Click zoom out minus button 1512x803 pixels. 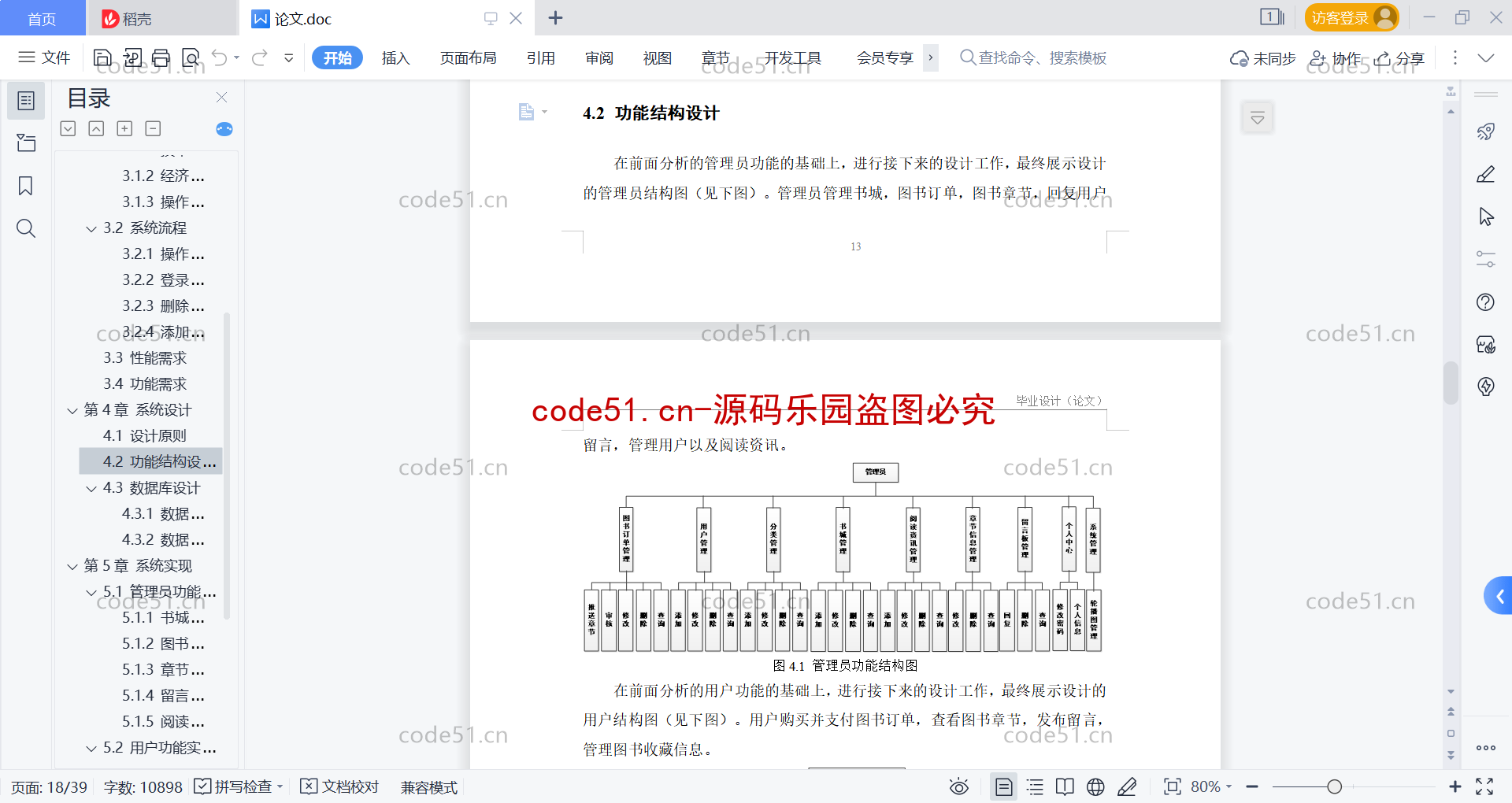[x=1252, y=786]
